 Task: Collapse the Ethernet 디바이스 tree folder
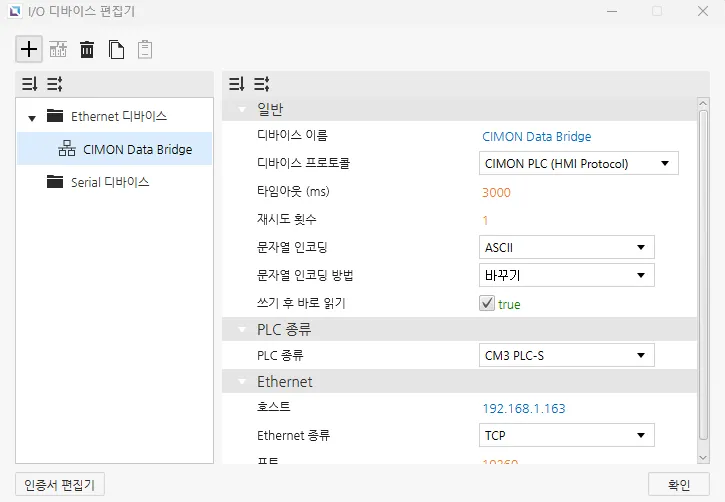(x=32, y=118)
